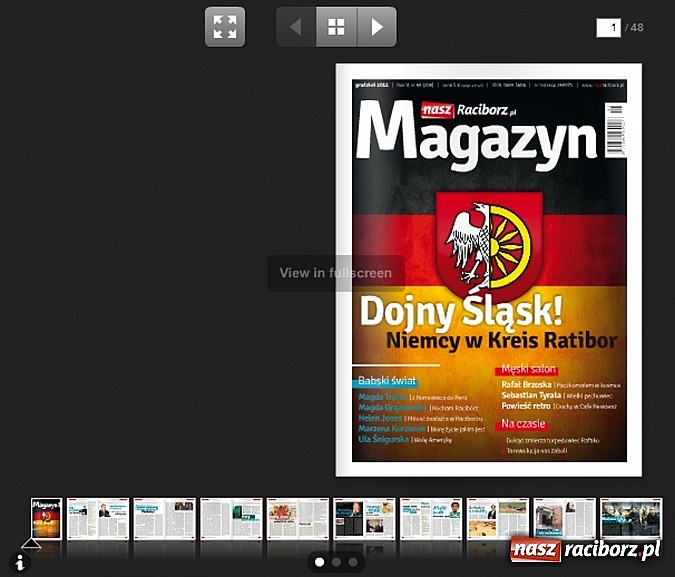Open fullscreen view with expand arrows icon
Screen dimensions: 675x577
225,27
